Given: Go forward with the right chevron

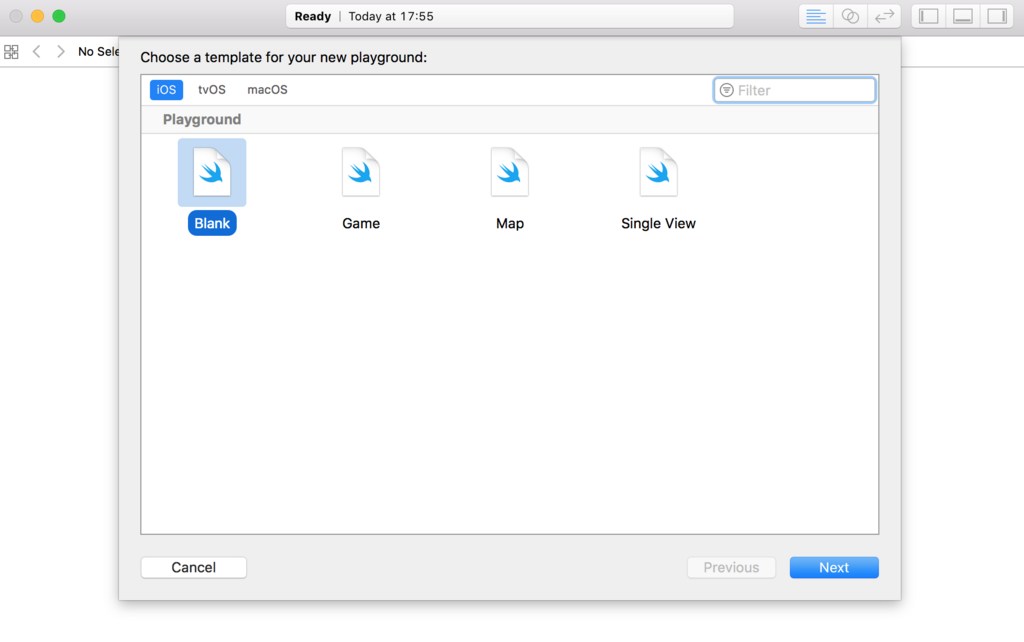Looking at the screenshot, I should pos(61,52).
